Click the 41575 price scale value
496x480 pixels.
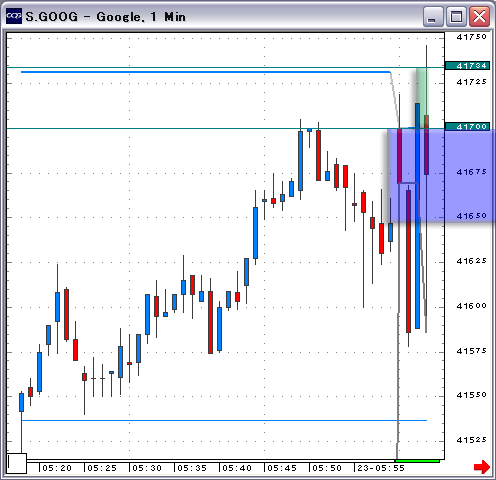471,351
